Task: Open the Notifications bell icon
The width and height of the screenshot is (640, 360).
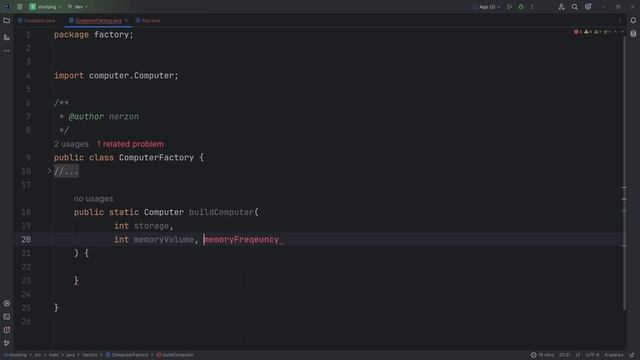Action: pos(633,20)
